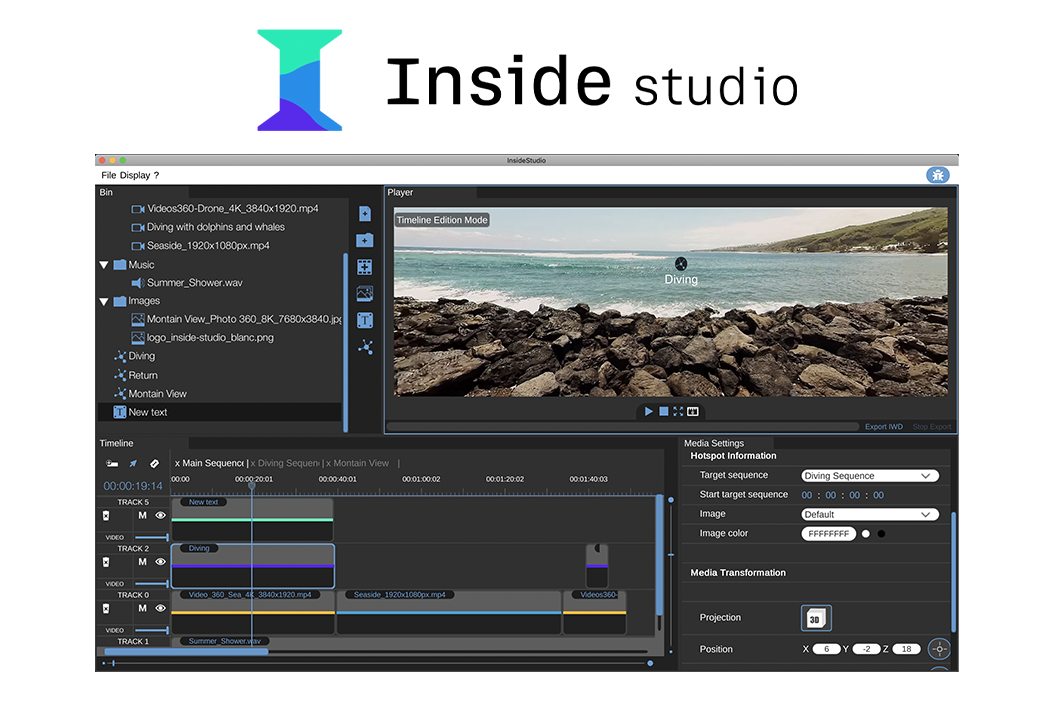
Task: Adjust TRACK 2 video opacity slider
Action: pyautogui.click(x=152, y=584)
